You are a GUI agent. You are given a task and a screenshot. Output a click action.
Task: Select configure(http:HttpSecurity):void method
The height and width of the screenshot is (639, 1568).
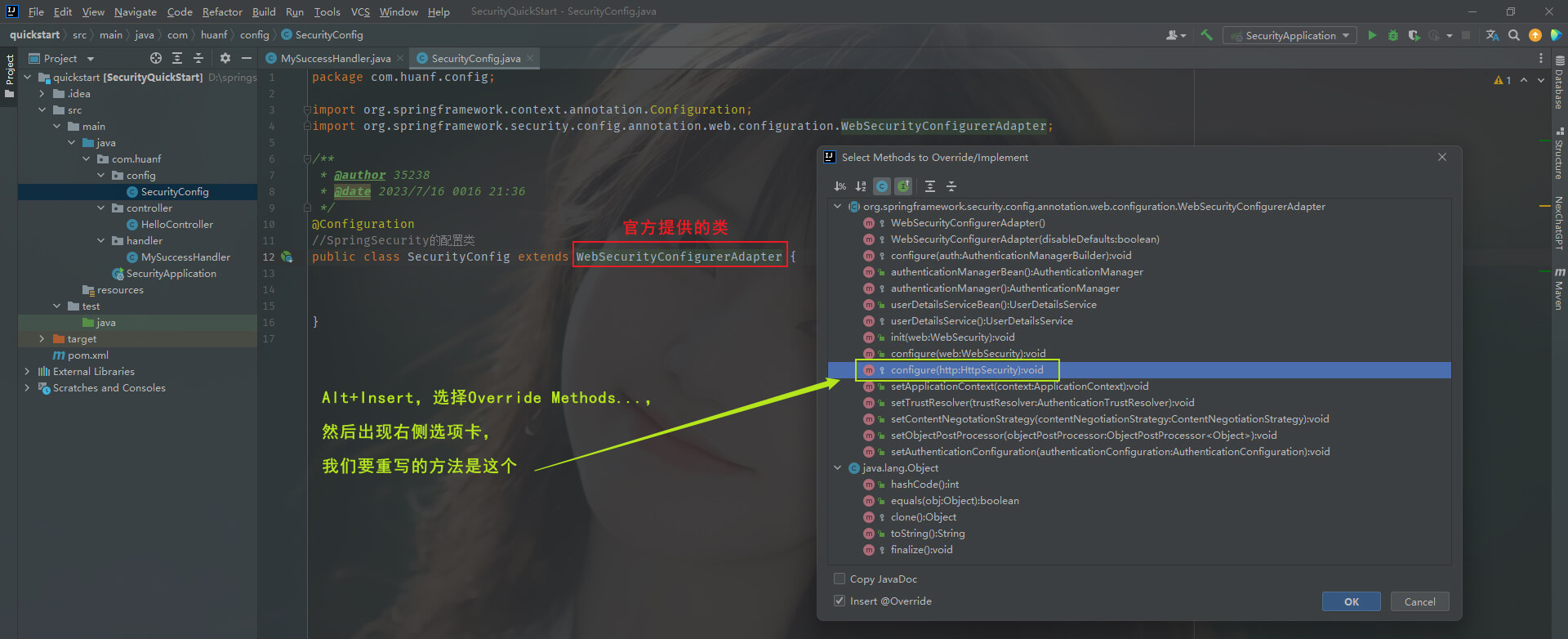coord(967,370)
